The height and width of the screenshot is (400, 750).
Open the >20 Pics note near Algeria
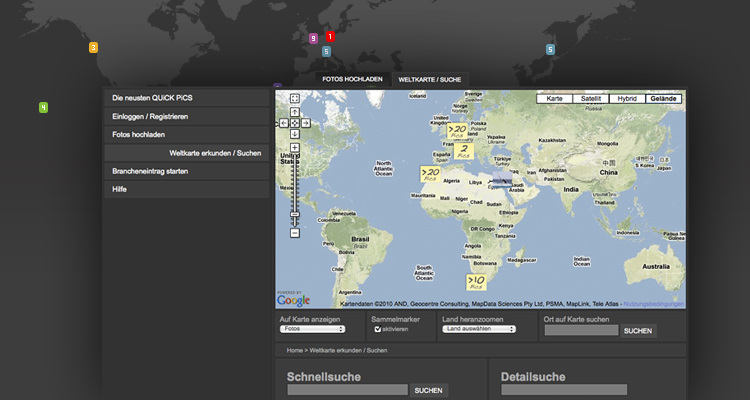pyautogui.click(x=430, y=174)
